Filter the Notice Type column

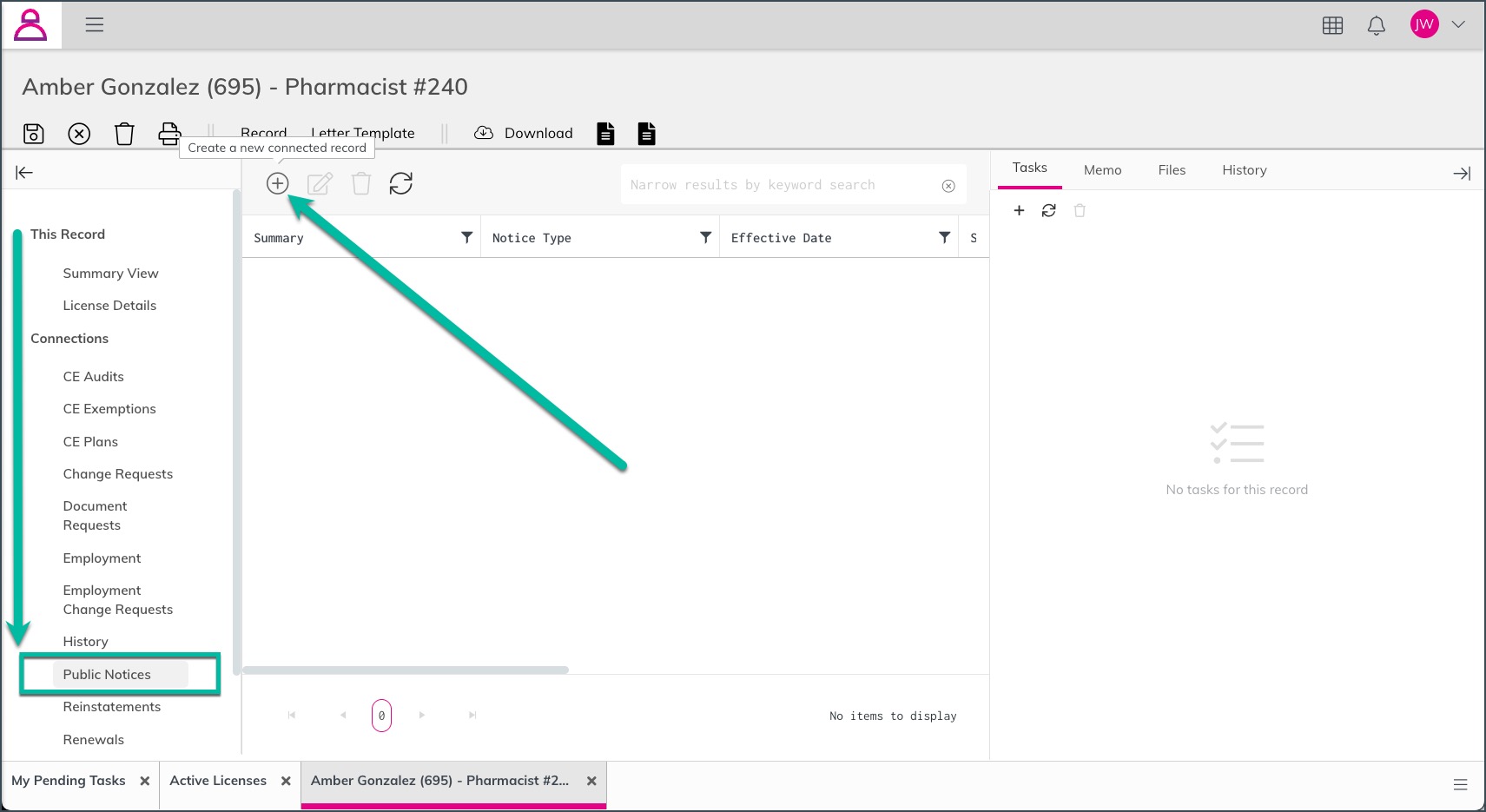coord(705,237)
